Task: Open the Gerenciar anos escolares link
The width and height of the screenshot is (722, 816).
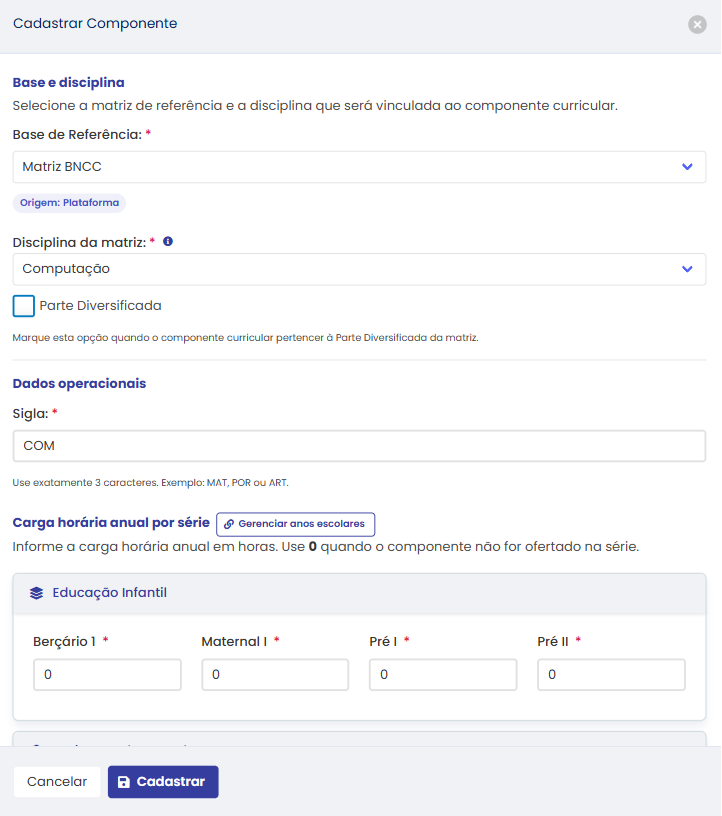Action: 296,524
